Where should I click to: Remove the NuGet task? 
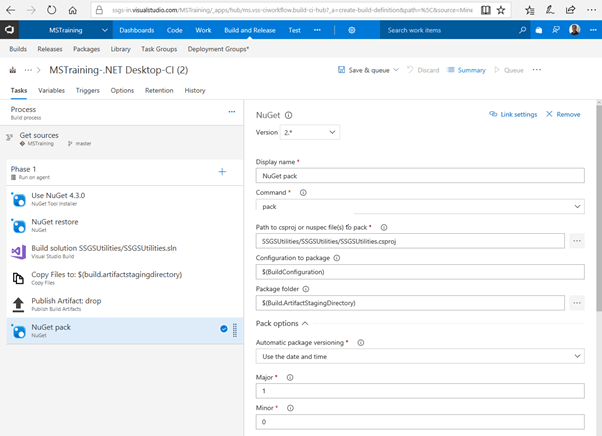pos(563,114)
